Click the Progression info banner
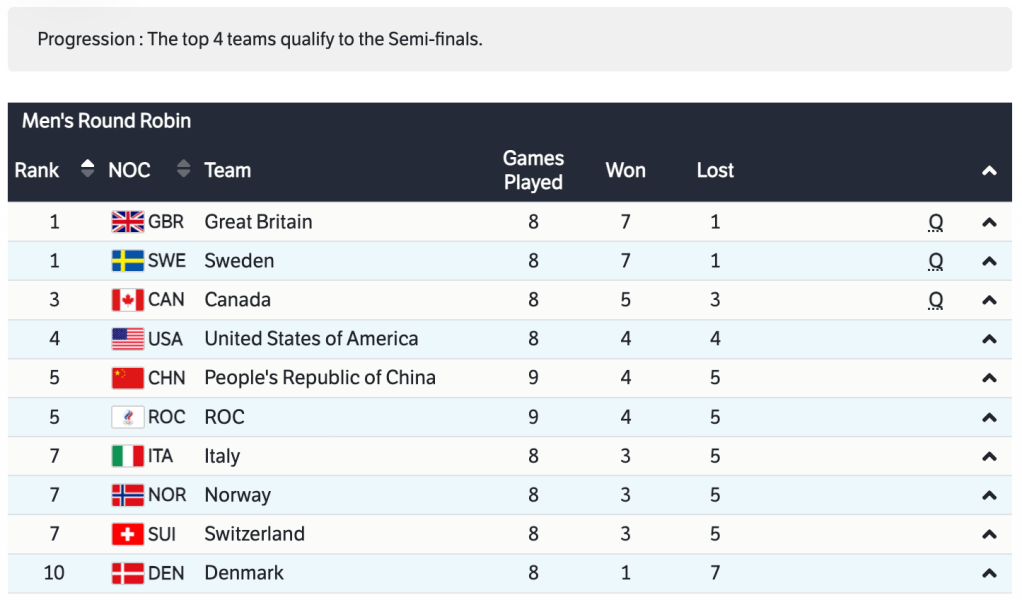This screenshot has width=1022, height=600. coord(510,40)
